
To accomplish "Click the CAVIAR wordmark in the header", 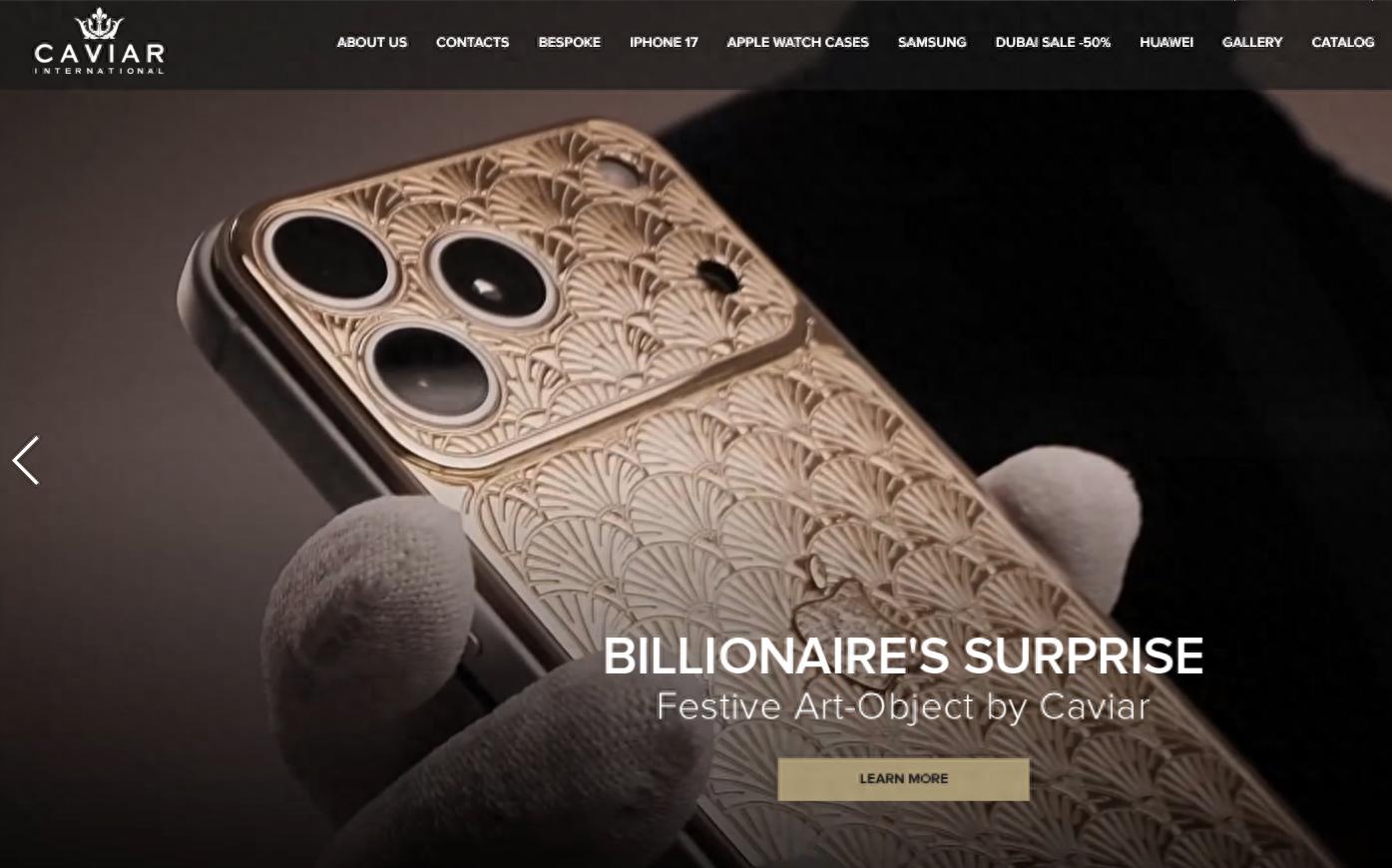I will pos(99,53).
